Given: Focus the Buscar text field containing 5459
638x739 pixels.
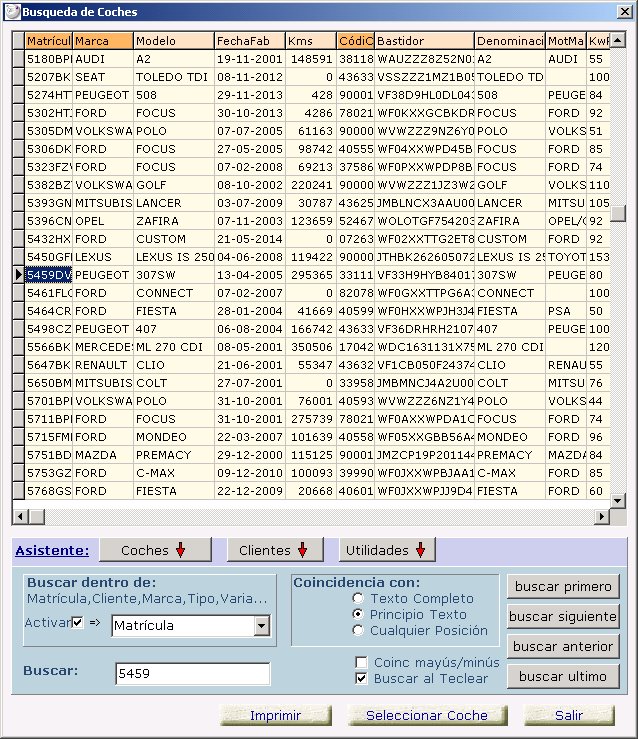Looking at the screenshot, I should pyautogui.click(x=193, y=673).
